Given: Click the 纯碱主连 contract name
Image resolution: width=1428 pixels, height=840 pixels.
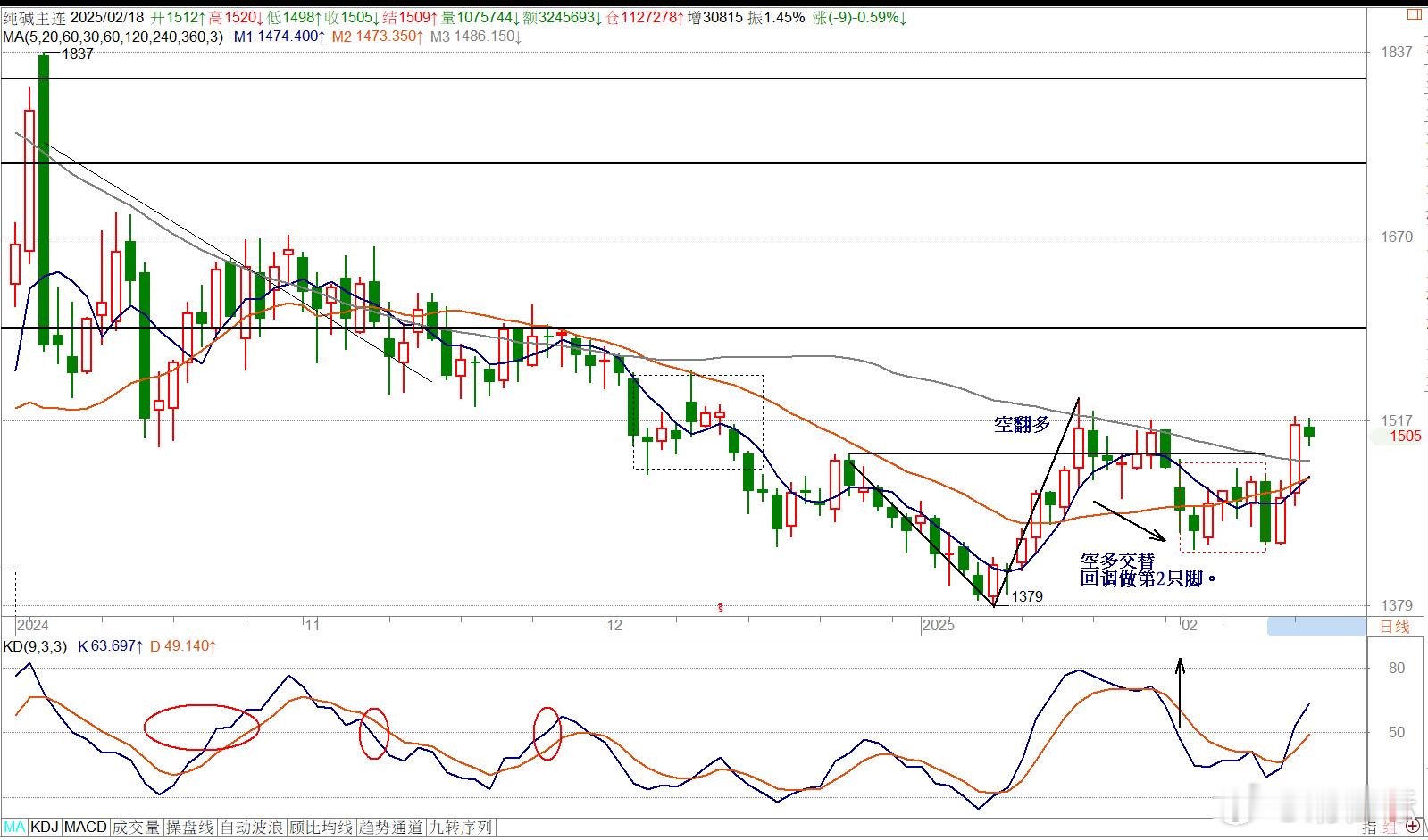Looking at the screenshot, I should [33, 17].
